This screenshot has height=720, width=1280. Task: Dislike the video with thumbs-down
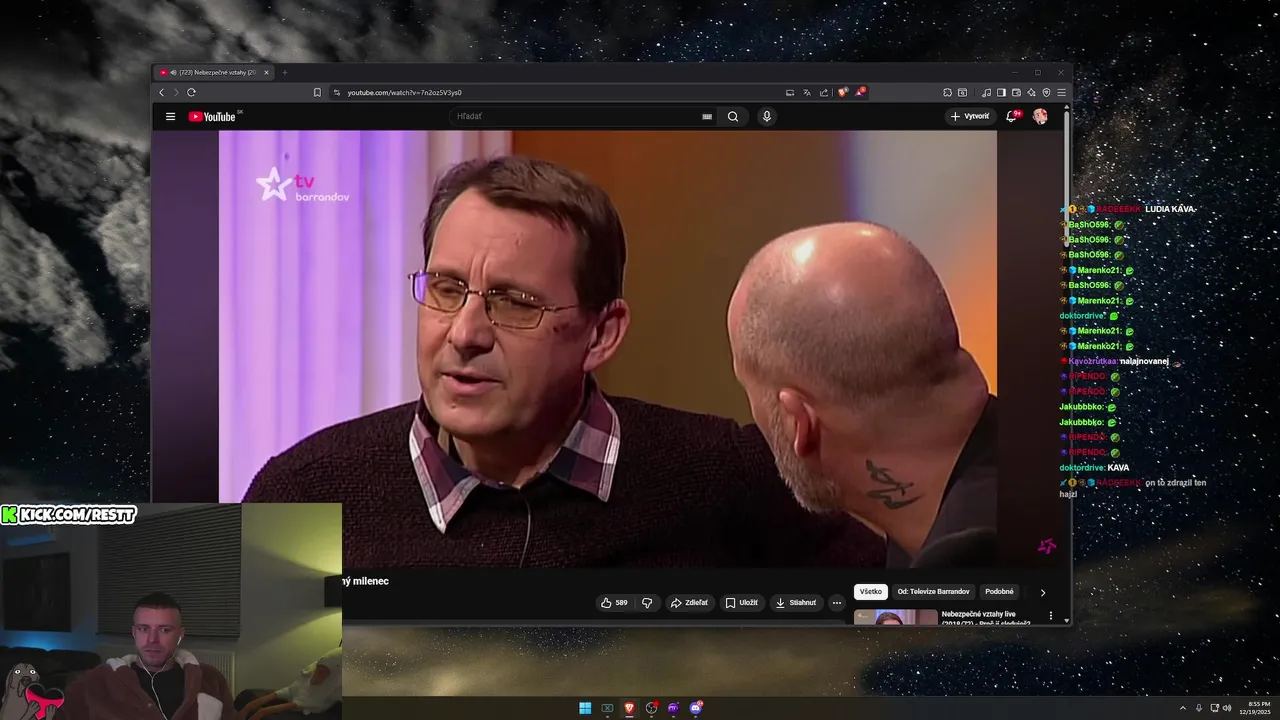[647, 603]
